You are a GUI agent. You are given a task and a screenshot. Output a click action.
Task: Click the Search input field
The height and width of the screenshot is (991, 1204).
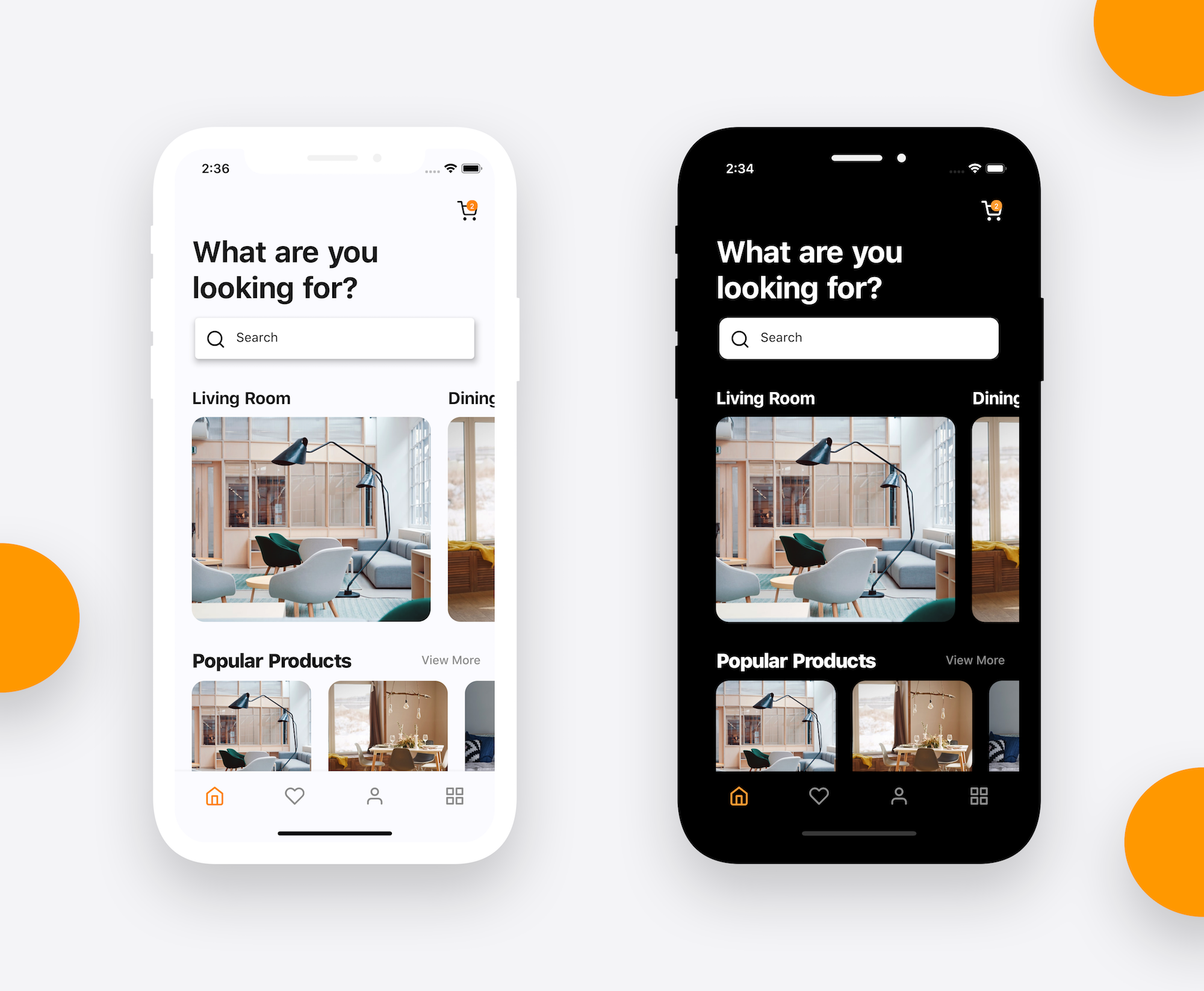point(336,336)
